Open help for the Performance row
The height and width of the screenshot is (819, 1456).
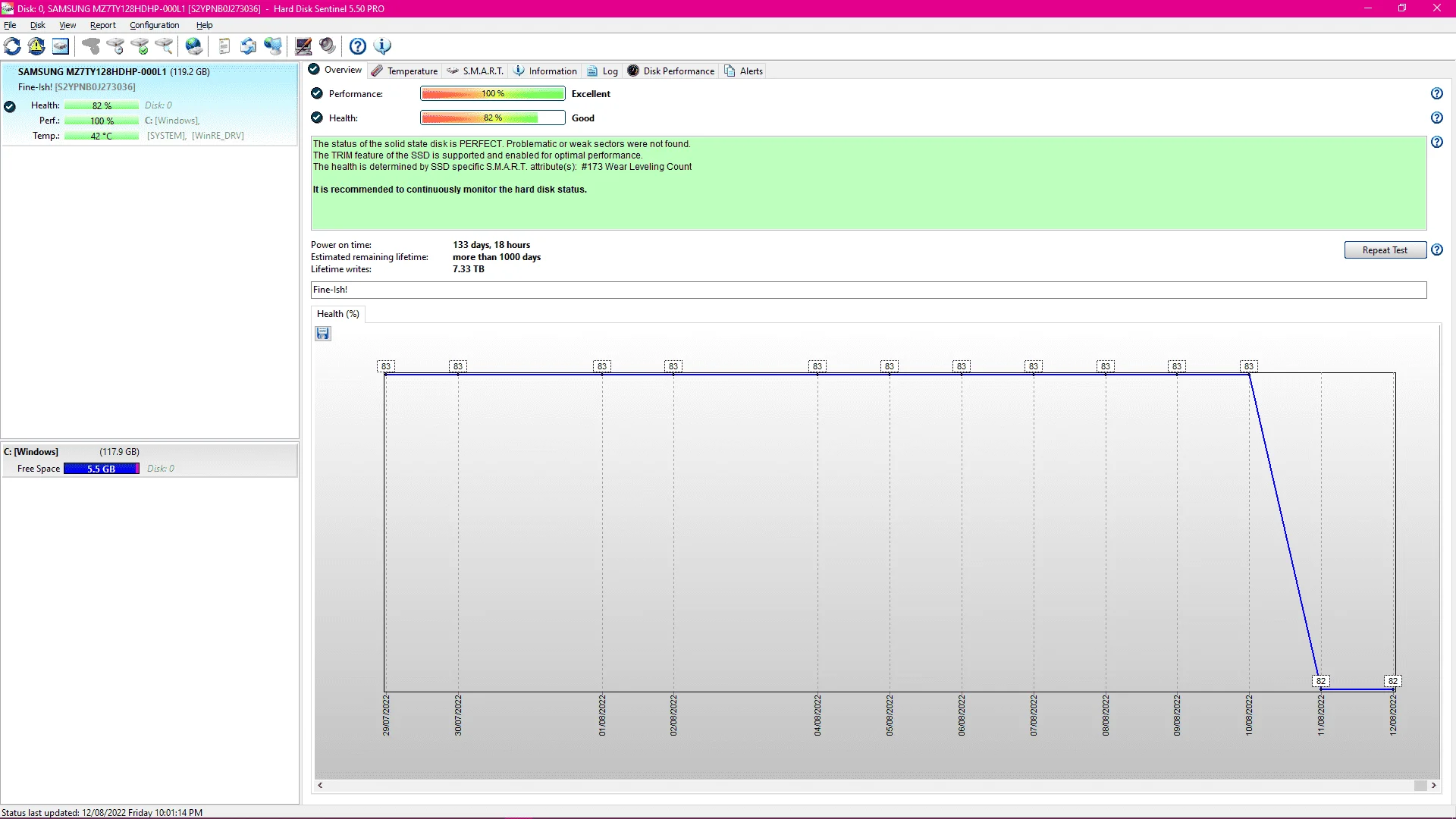pyautogui.click(x=1437, y=94)
